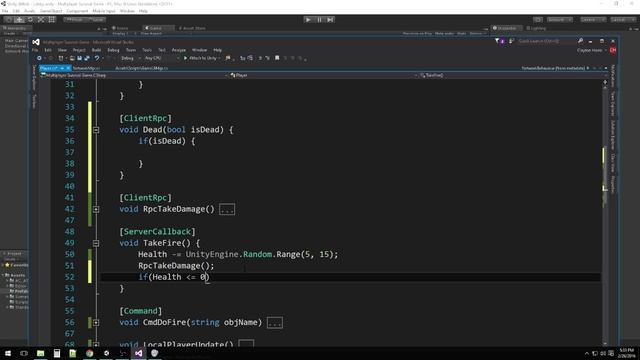The height and width of the screenshot is (360, 640).
Task: Select the Unity Move tool
Action: (x=19, y=20)
